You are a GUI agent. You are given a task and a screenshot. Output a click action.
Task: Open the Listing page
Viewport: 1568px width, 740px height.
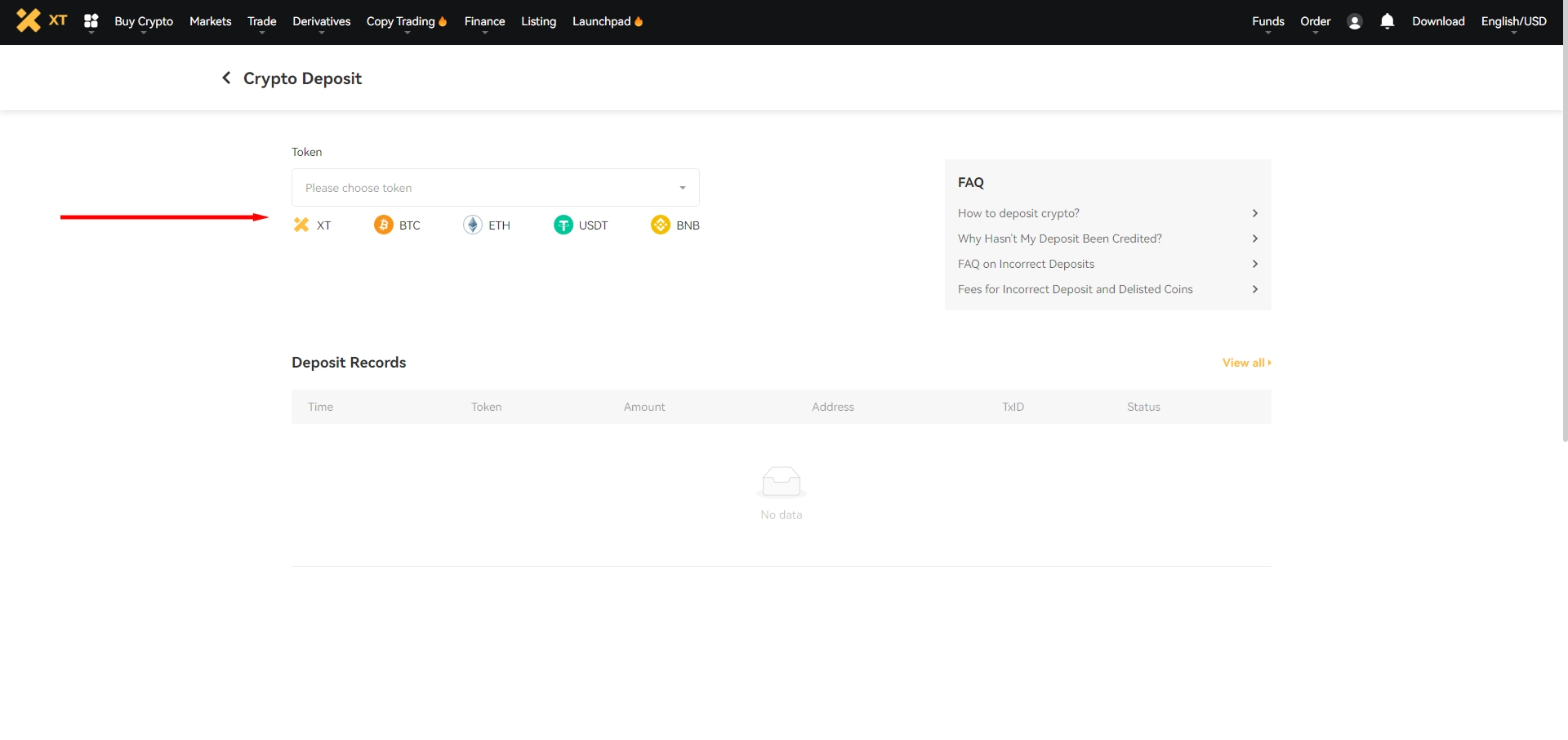pos(539,21)
